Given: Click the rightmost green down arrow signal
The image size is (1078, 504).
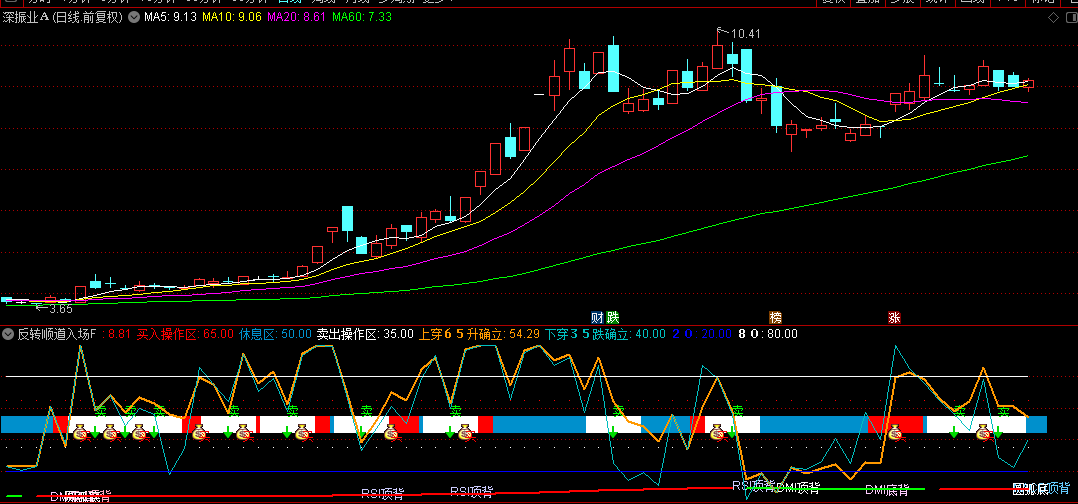Looking at the screenshot, I should pos(998,434).
